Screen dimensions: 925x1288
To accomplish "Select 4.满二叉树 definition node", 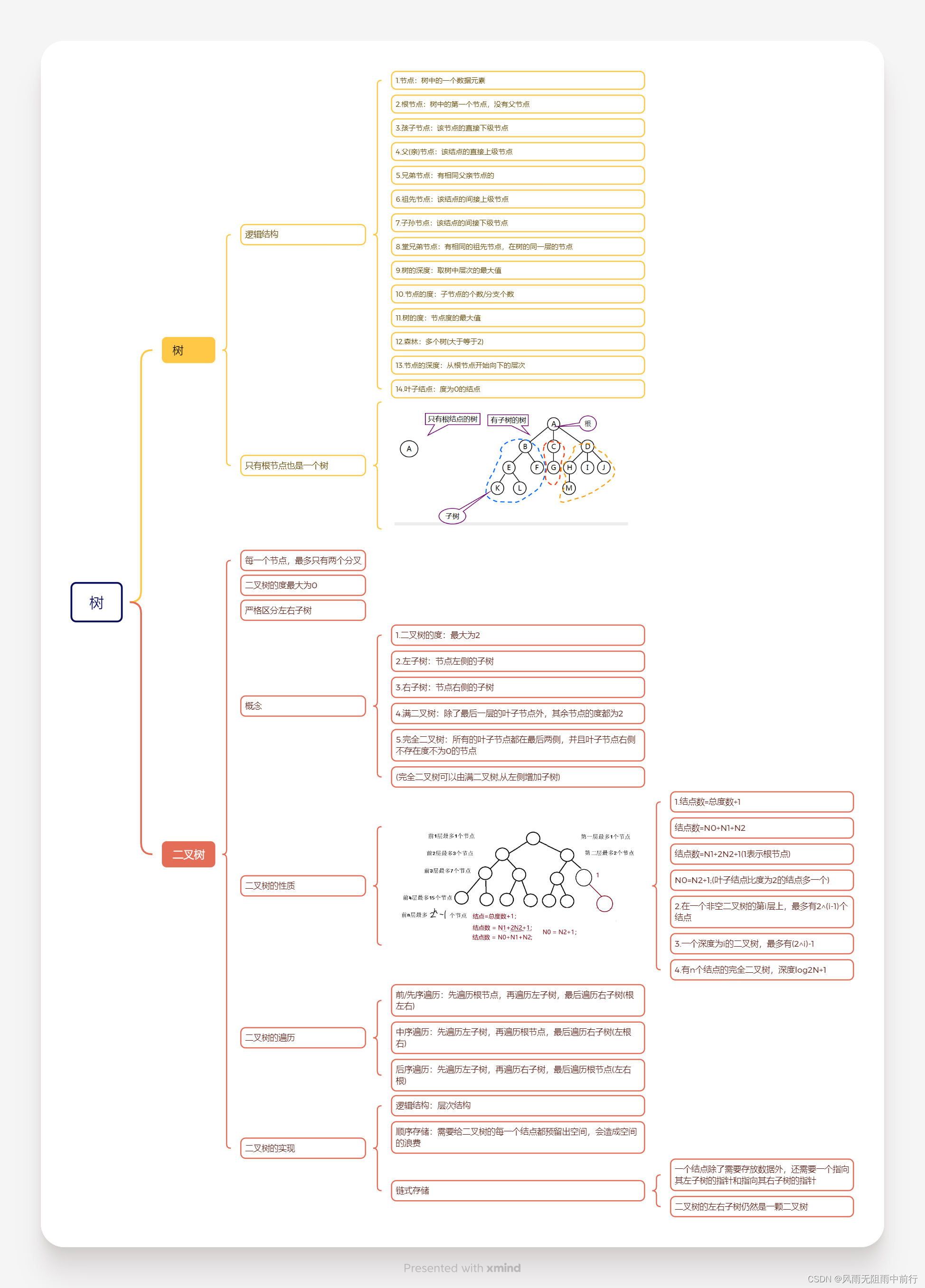I will [x=517, y=713].
